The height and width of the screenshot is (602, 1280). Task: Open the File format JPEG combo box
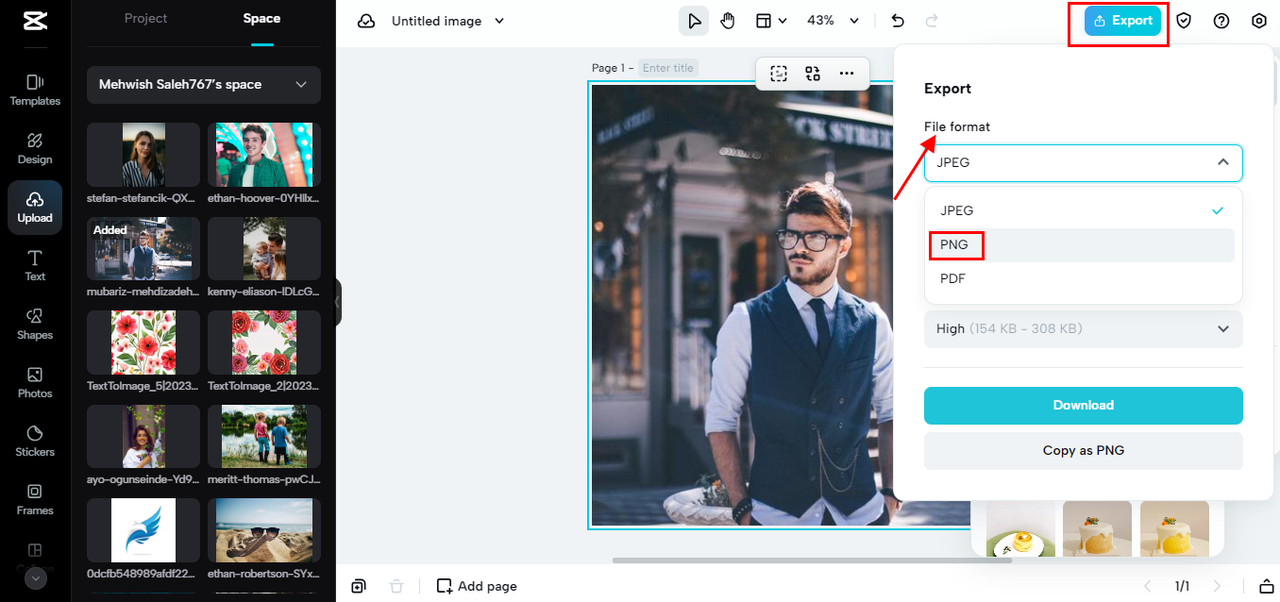(x=1083, y=163)
